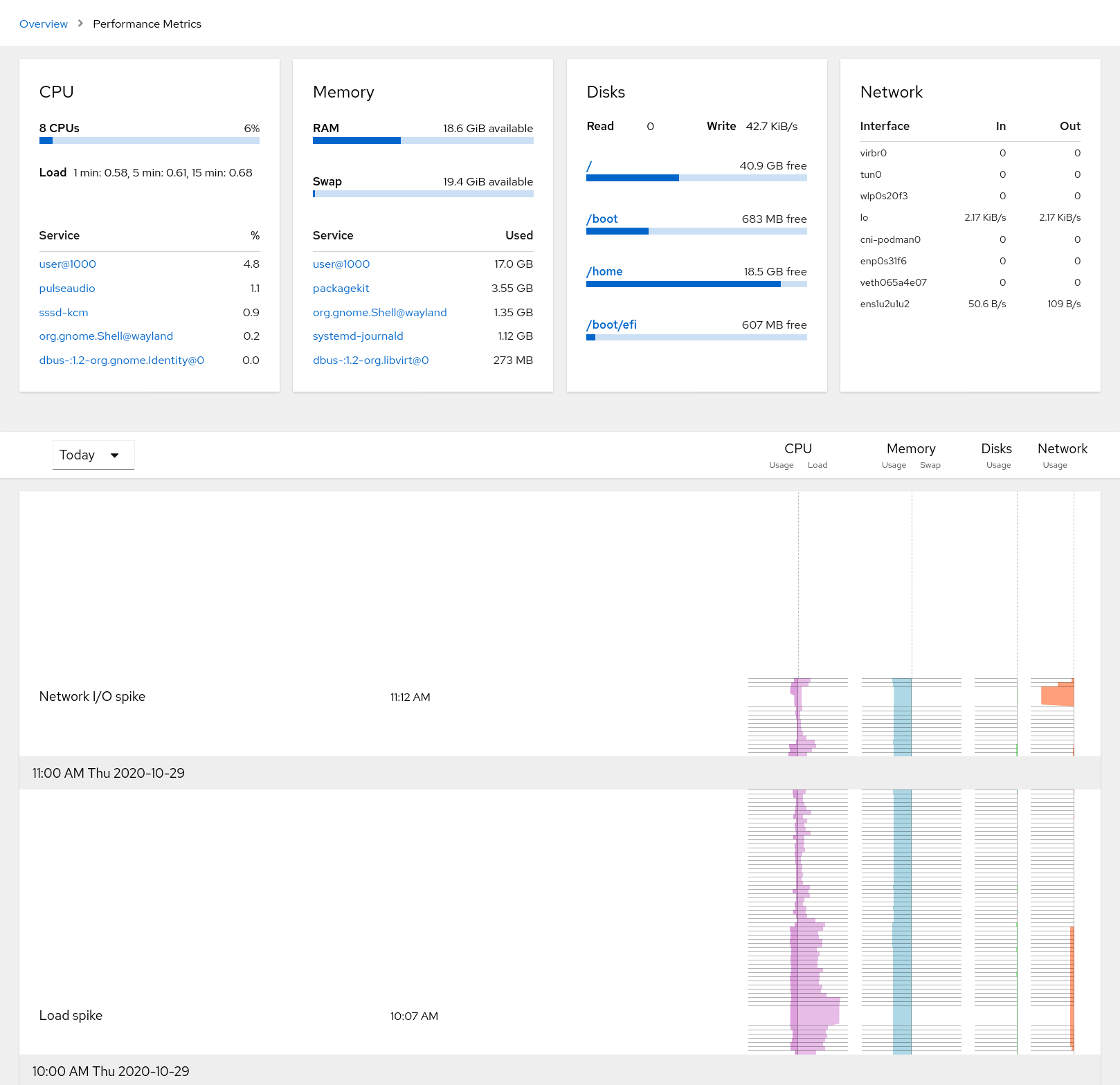Click the Memory column heading in graphs
The image size is (1120, 1085).
[x=910, y=449]
